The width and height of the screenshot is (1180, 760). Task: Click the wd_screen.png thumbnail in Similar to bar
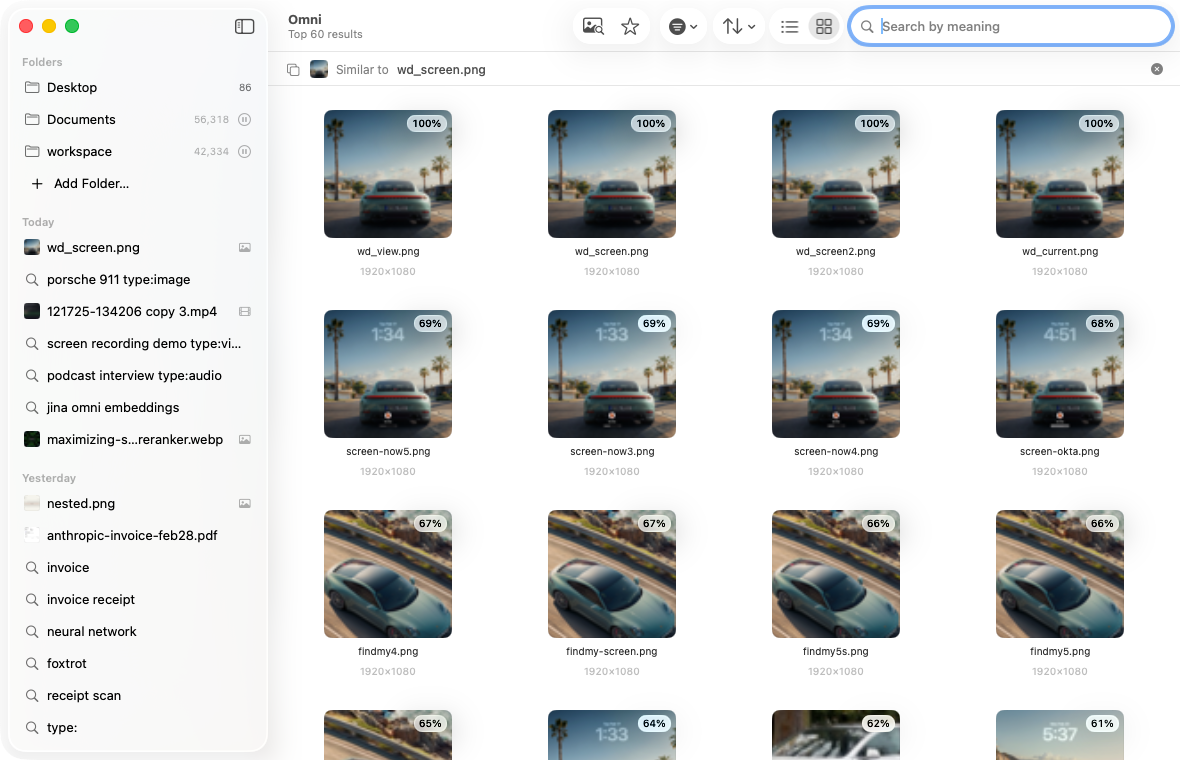pos(319,69)
